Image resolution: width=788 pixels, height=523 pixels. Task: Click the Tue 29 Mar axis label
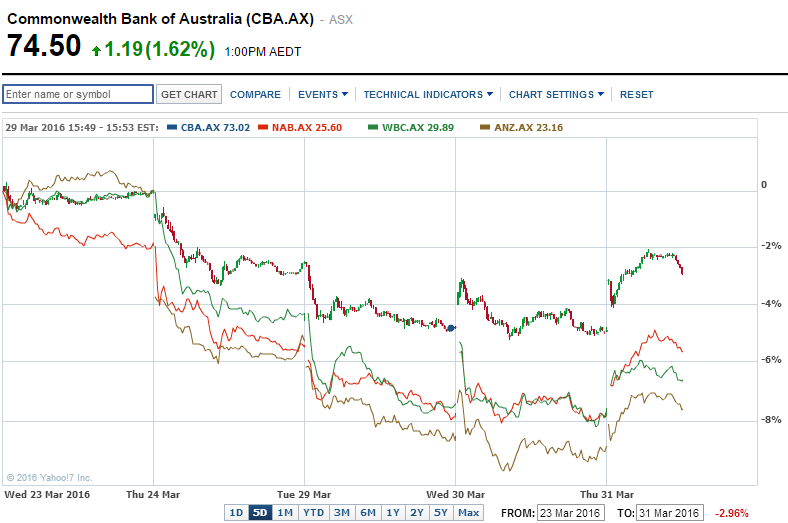304,494
